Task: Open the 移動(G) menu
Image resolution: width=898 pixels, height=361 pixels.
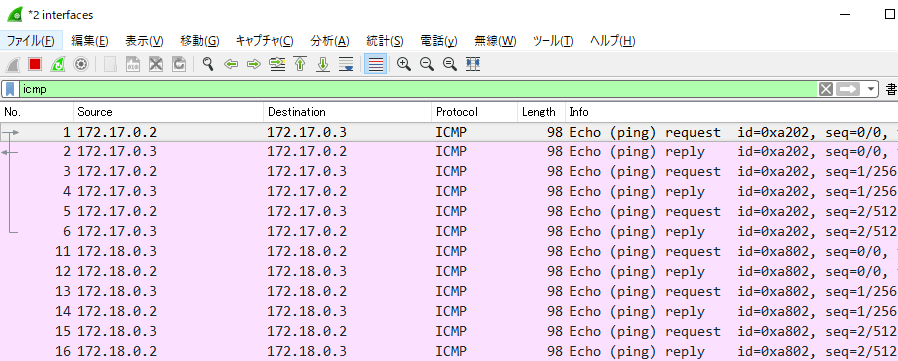Action: point(200,41)
